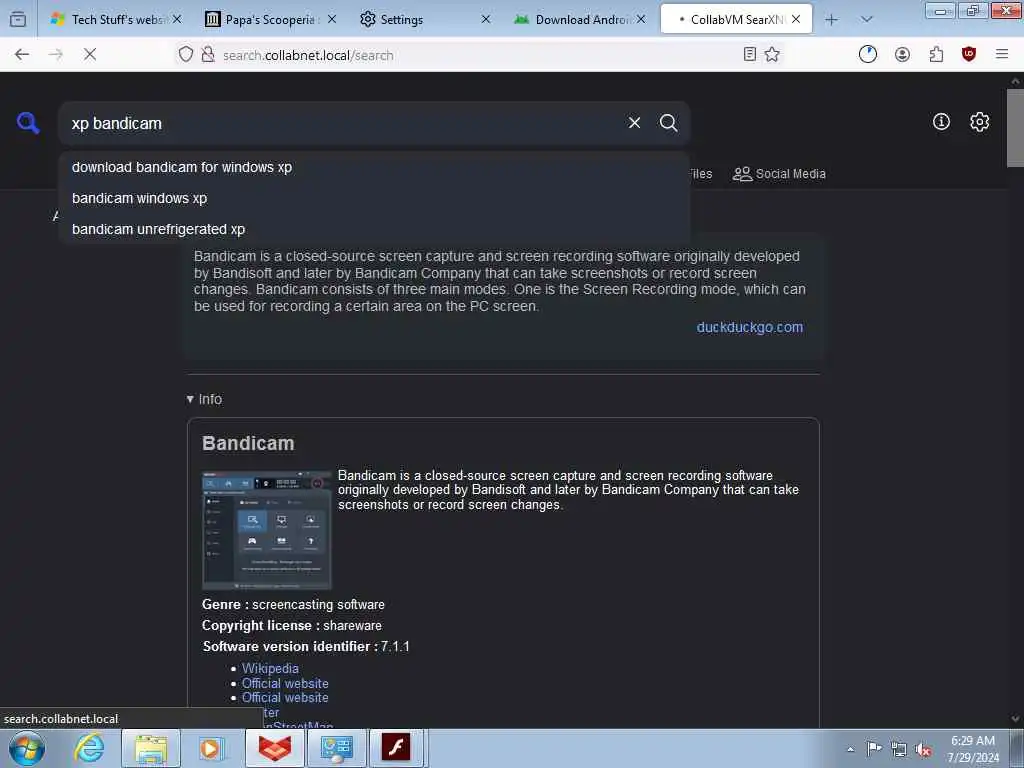Open tracking protection shield icon in address bar
This screenshot has width=1024, height=768.
(186, 55)
